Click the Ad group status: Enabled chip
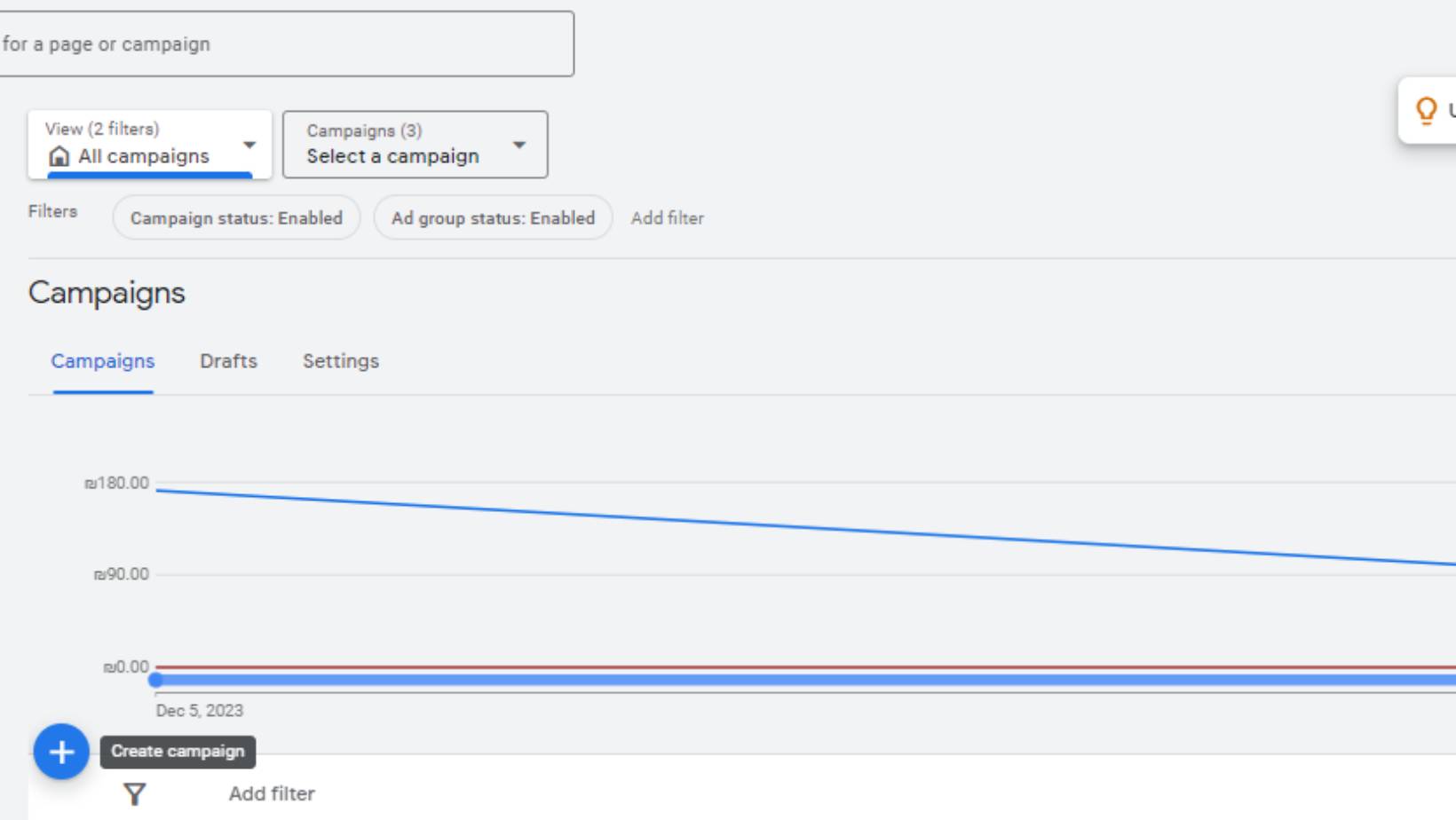 [x=493, y=218]
